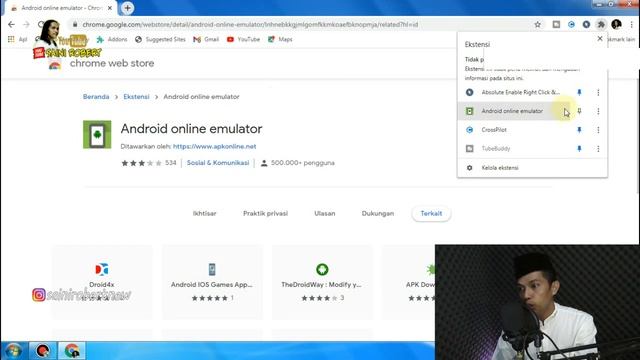
Task: Click the chrome web store logo title
Action: point(112,63)
